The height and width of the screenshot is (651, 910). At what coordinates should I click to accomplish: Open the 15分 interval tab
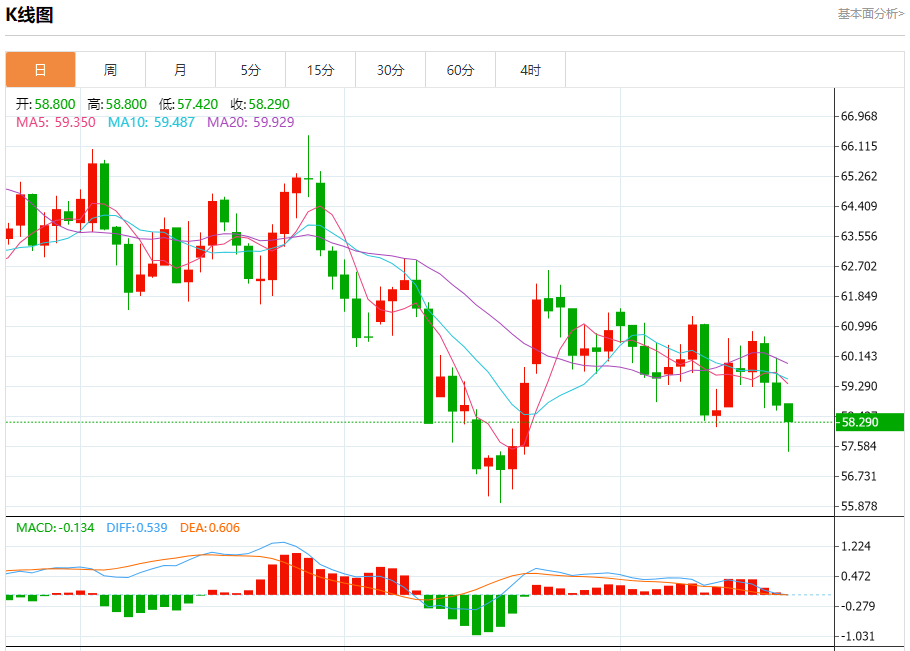click(320, 70)
